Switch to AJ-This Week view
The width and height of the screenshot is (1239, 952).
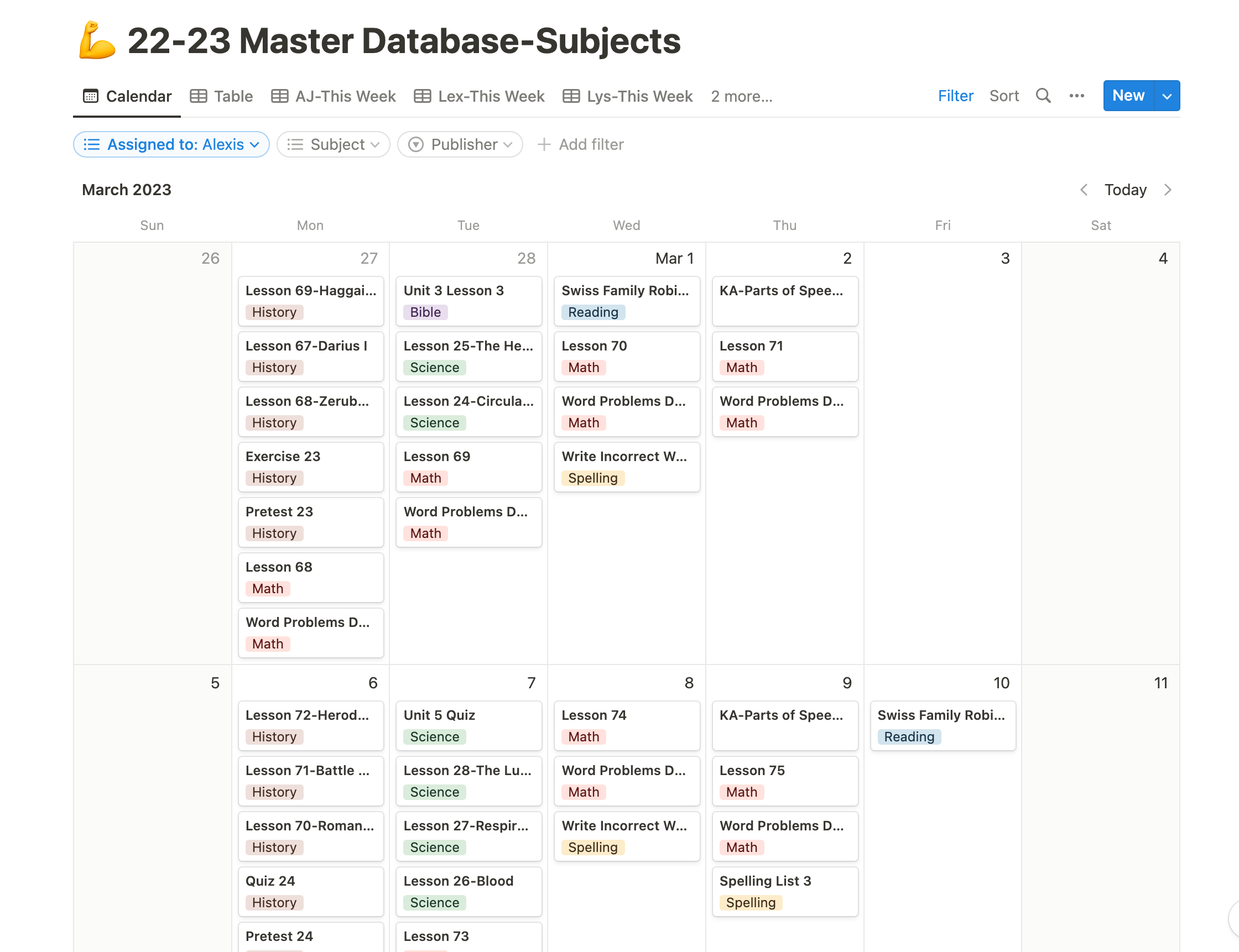pos(334,96)
